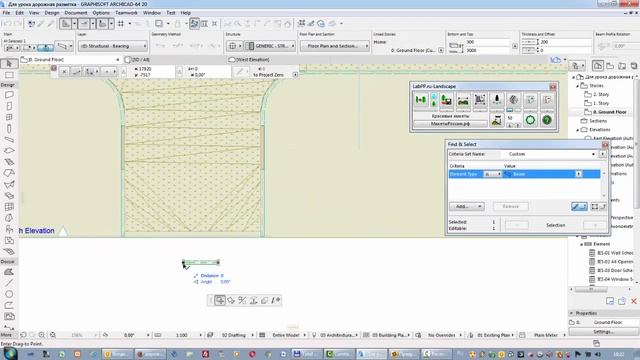Click the first green icon in LabPP Landscape palette
This screenshot has height=360, width=640.
pos(421,100)
